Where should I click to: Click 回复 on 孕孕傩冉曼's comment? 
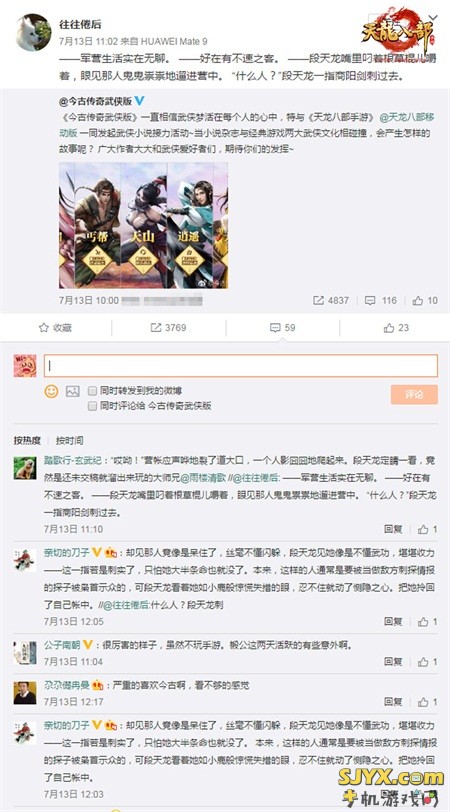pos(393,702)
